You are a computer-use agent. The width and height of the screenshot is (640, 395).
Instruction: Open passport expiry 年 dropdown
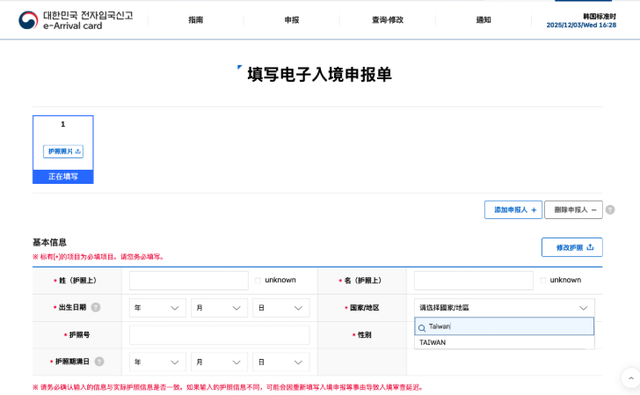(158, 362)
